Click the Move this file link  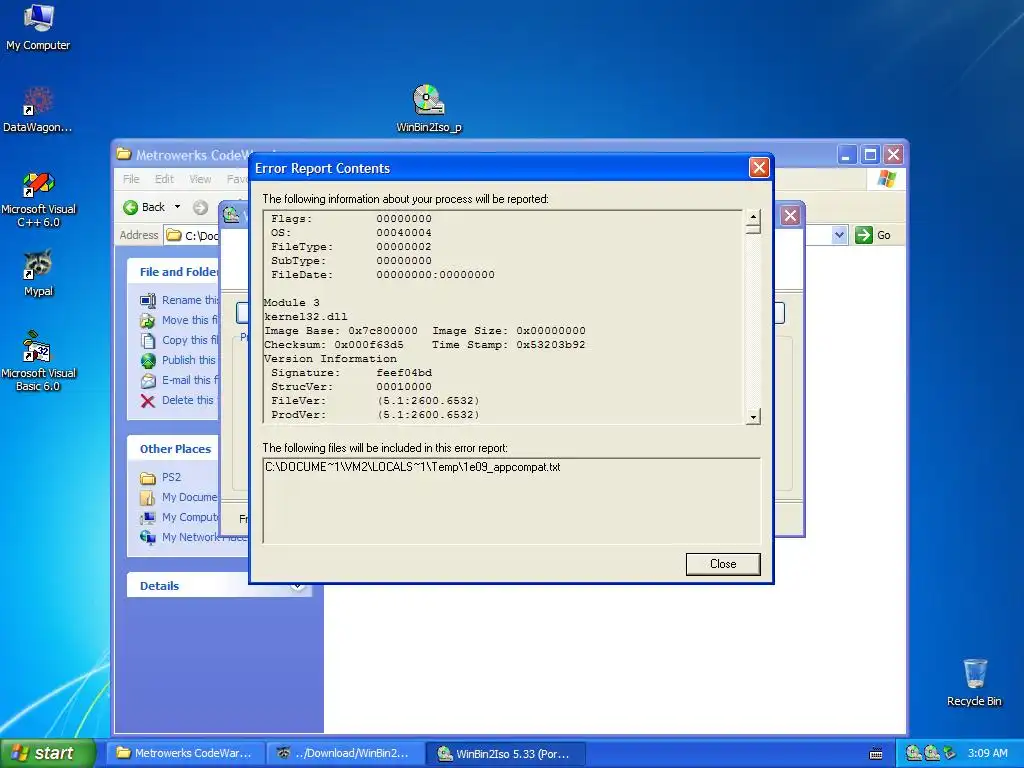tap(189, 321)
